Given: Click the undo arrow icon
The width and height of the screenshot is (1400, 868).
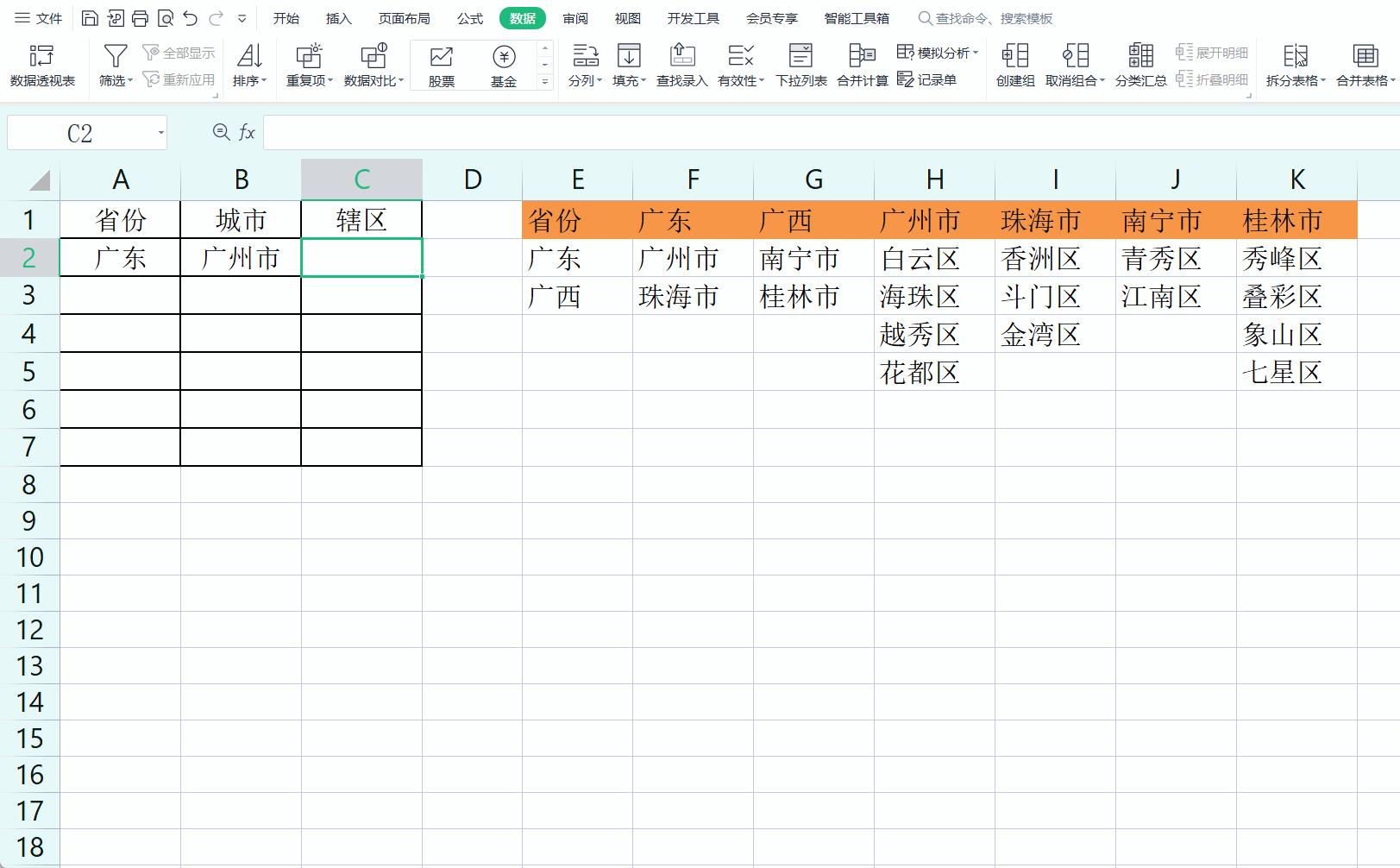Looking at the screenshot, I should coord(191,18).
